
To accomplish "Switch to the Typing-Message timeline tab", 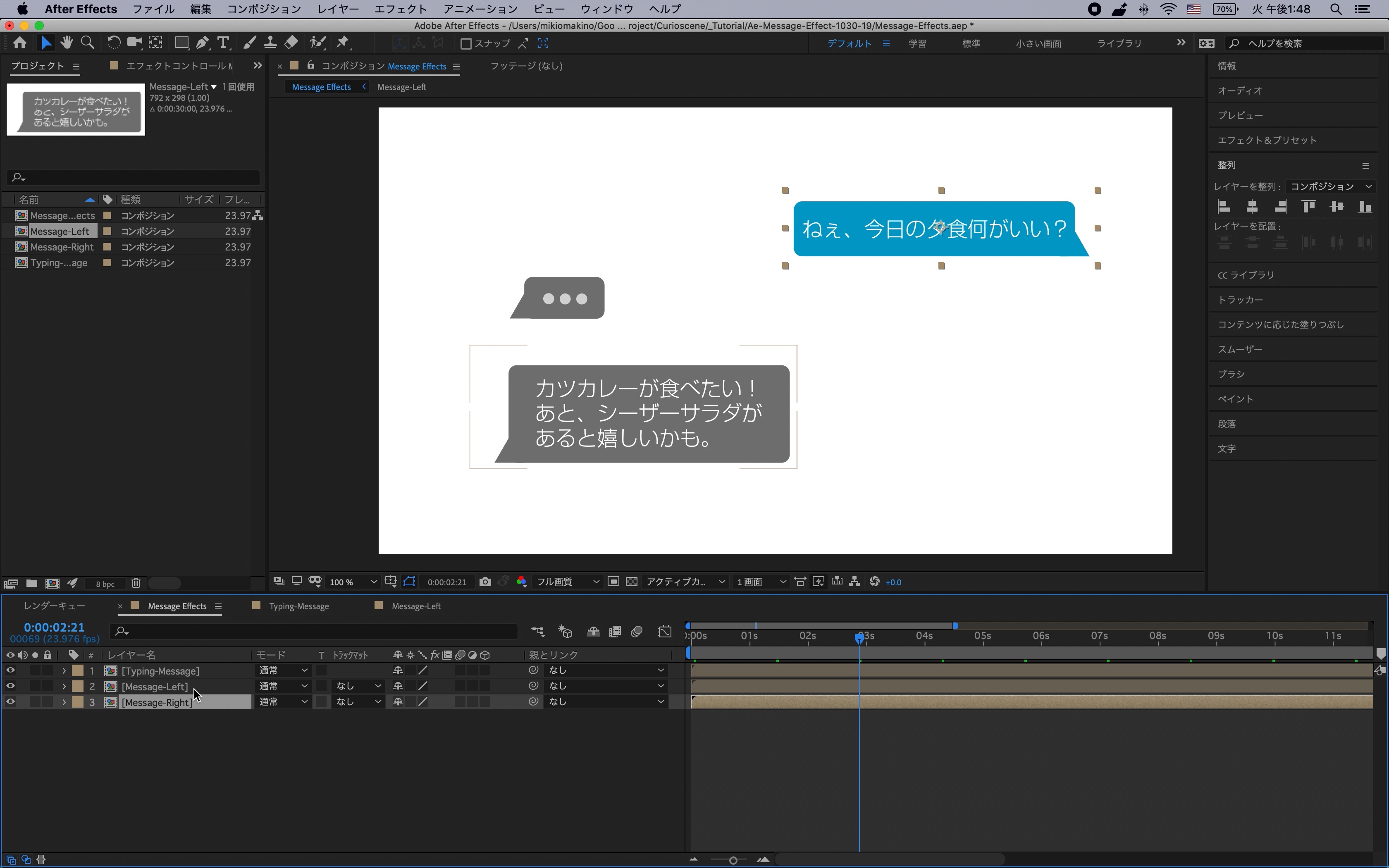I will point(298,606).
